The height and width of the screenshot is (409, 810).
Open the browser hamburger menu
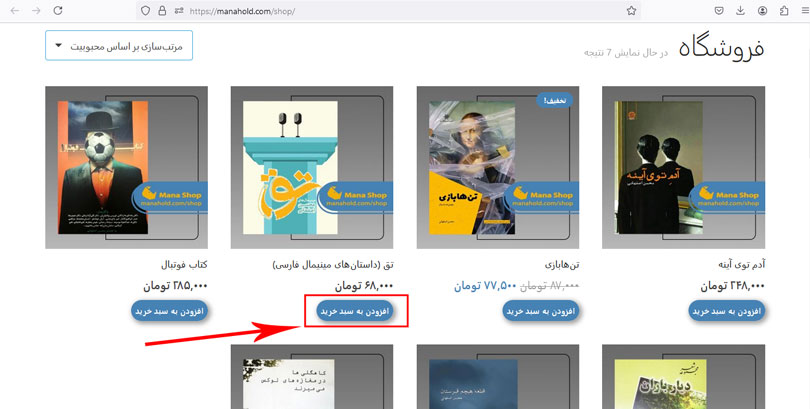pyautogui.click(x=805, y=10)
